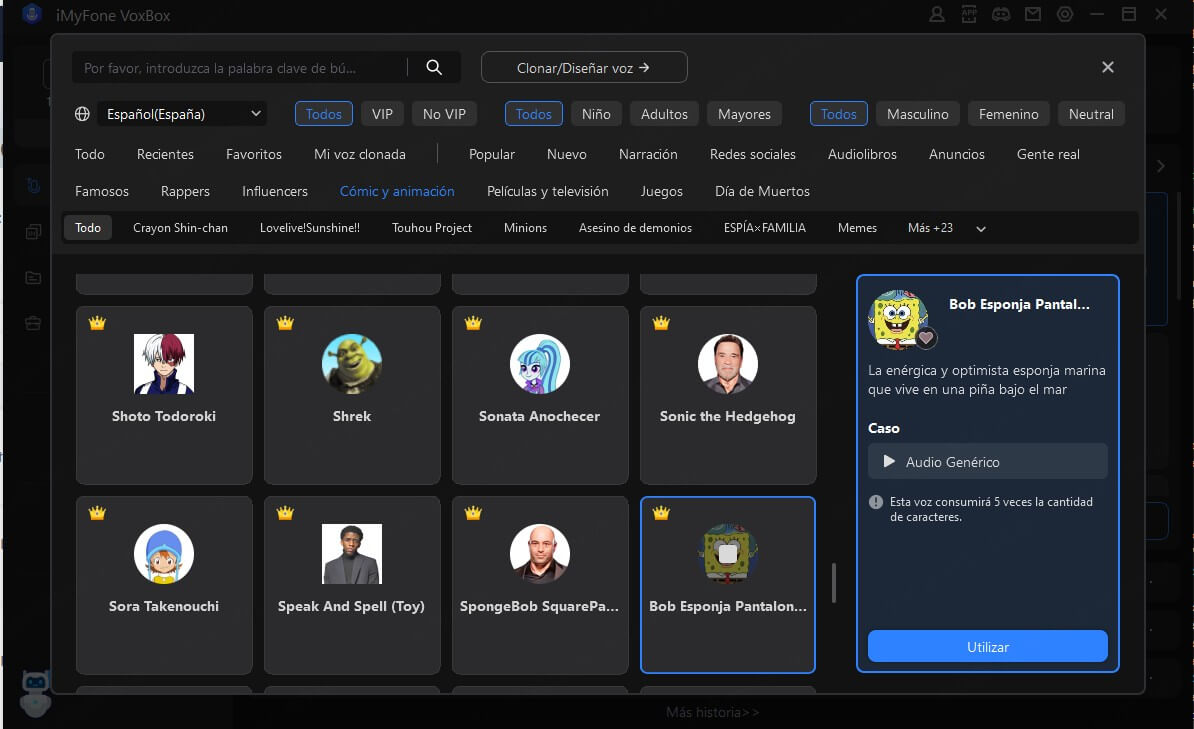Select the Rappers category
1194x729 pixels.
tap(185, 191)
